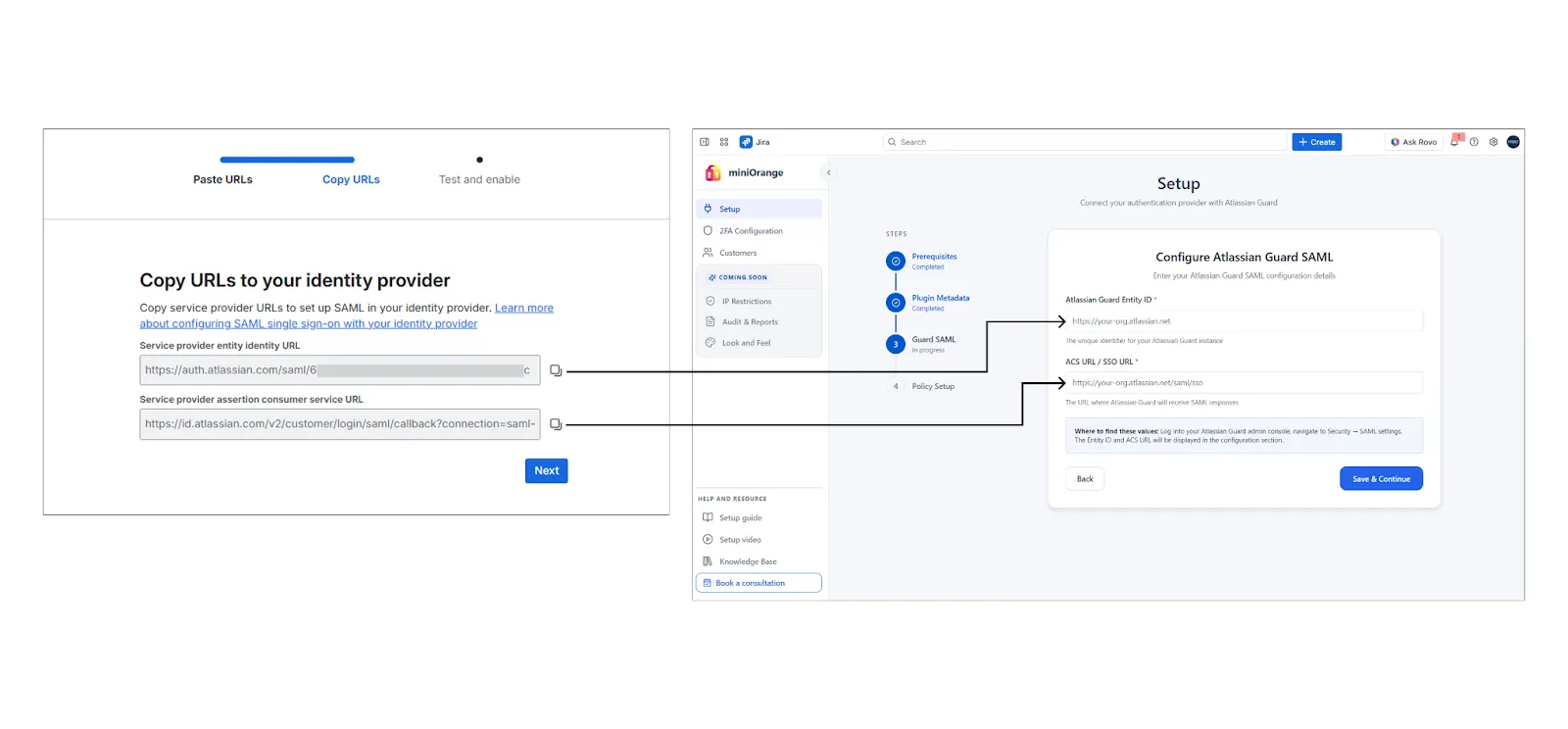Click the Atlassian Guard Entity ID field
The image size is (1568, 729).
[1245, 321]
